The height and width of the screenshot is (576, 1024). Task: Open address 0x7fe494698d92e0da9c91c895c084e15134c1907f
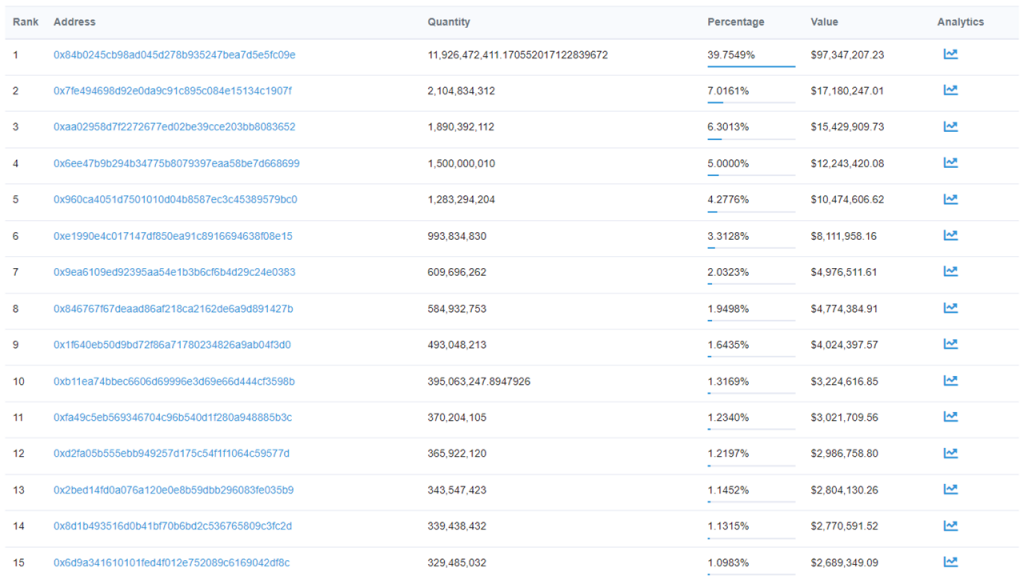pos(172,91)
